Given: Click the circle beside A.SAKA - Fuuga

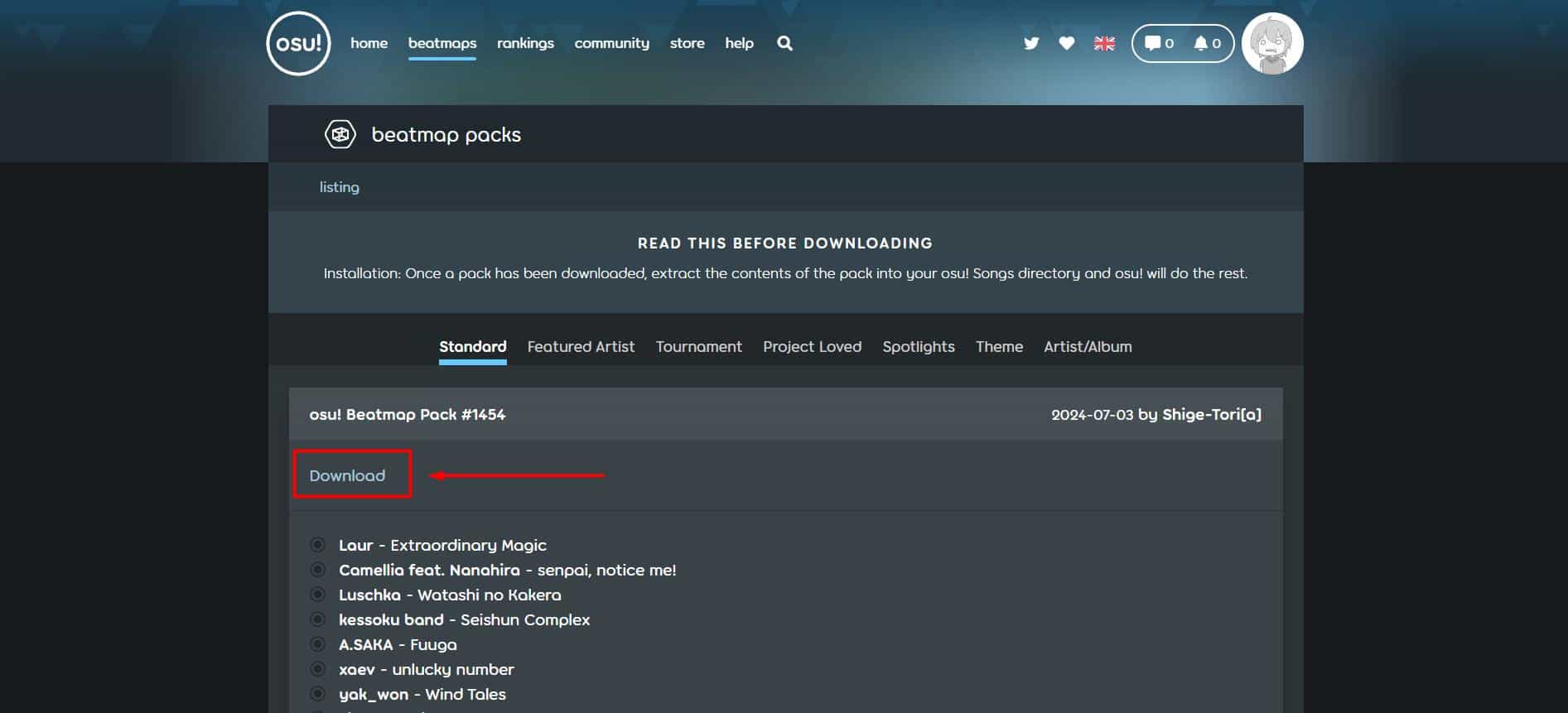Looking at the screenshot, I should [317, 644].
